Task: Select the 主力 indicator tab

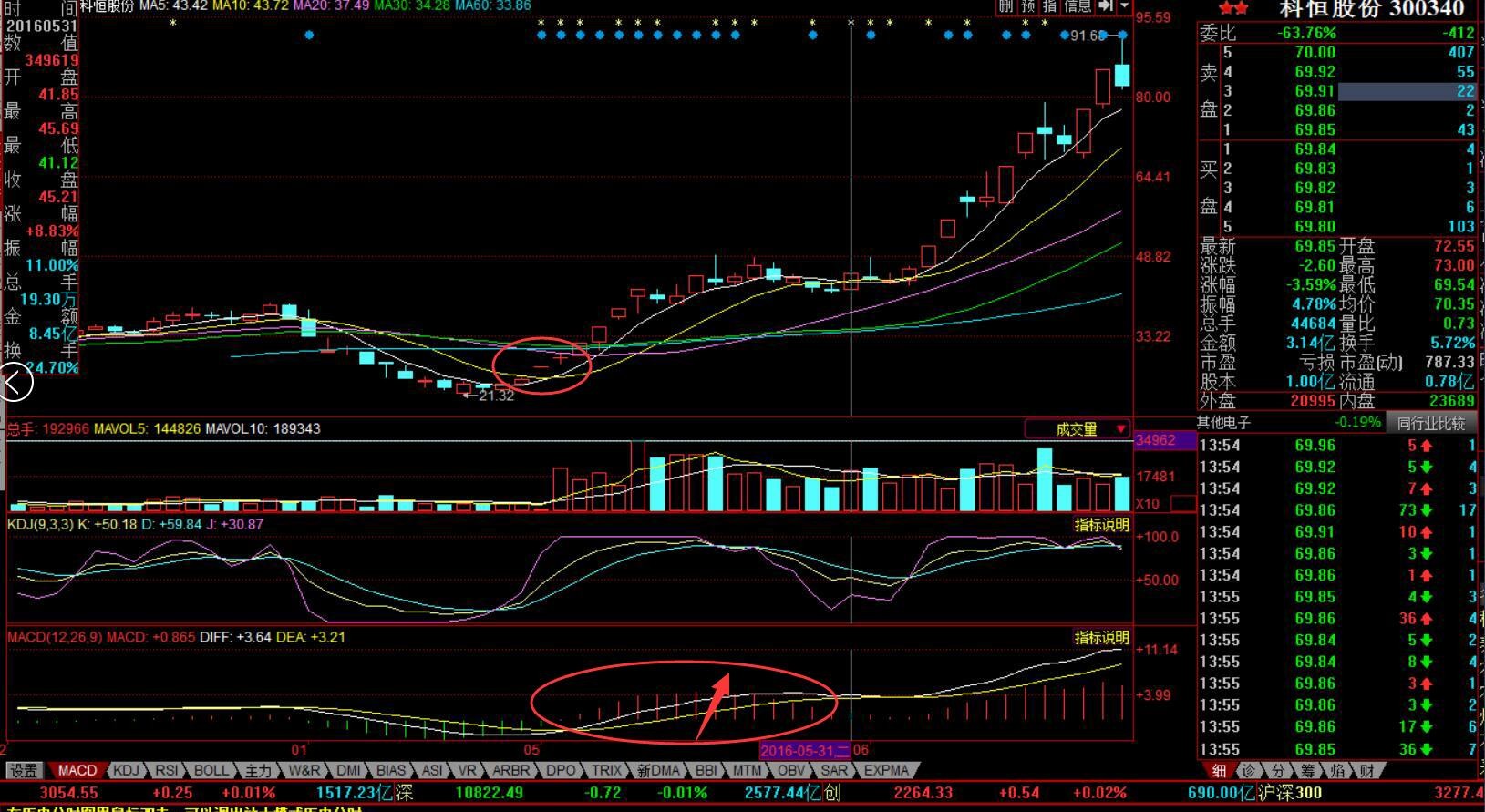Action: tap(258, 770)
